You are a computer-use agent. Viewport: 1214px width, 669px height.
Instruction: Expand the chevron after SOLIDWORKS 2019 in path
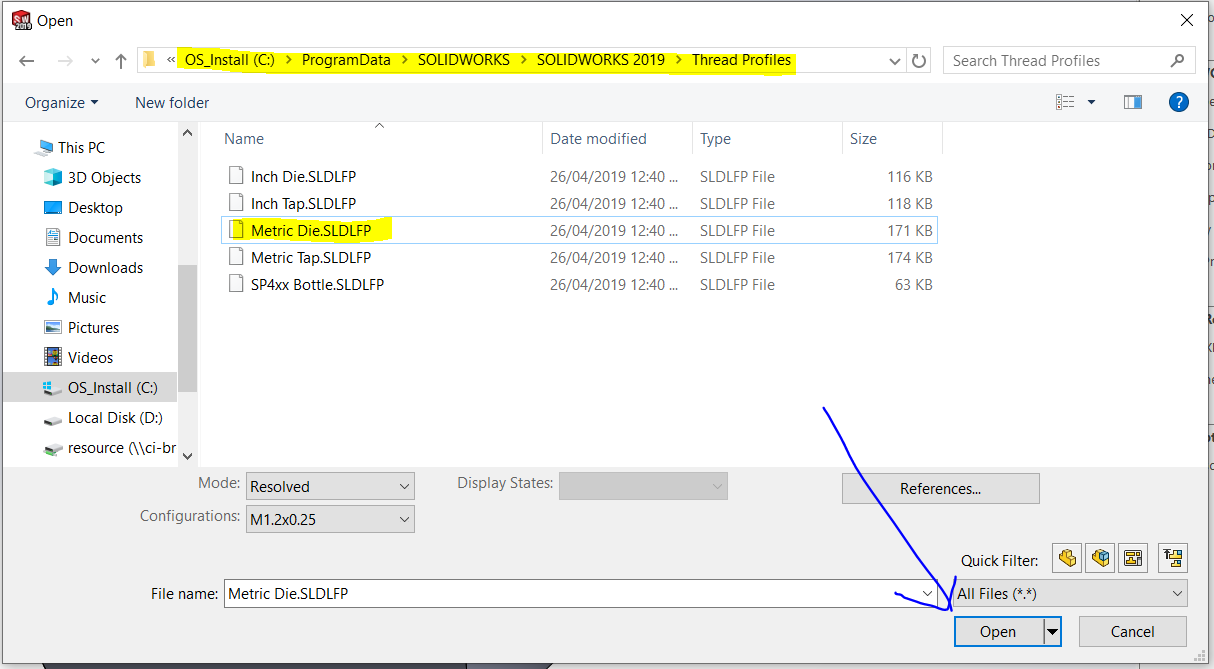[x=678, y=60]
